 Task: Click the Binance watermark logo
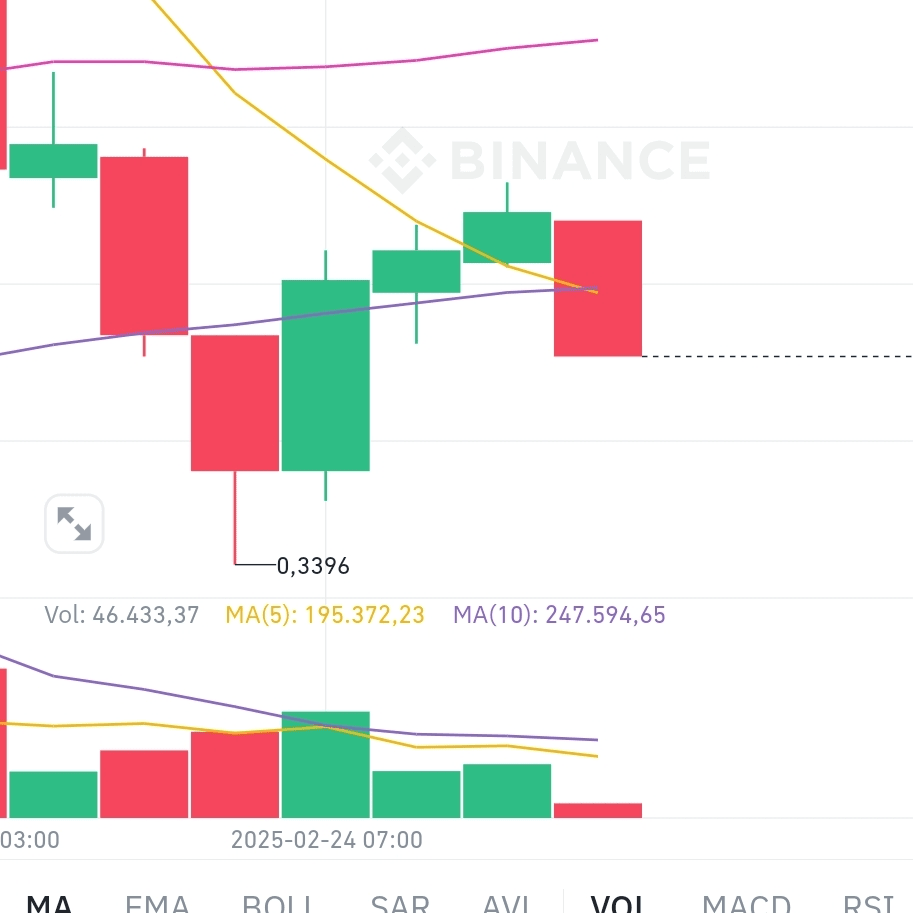pyautogui.click(x=540, y=160)
